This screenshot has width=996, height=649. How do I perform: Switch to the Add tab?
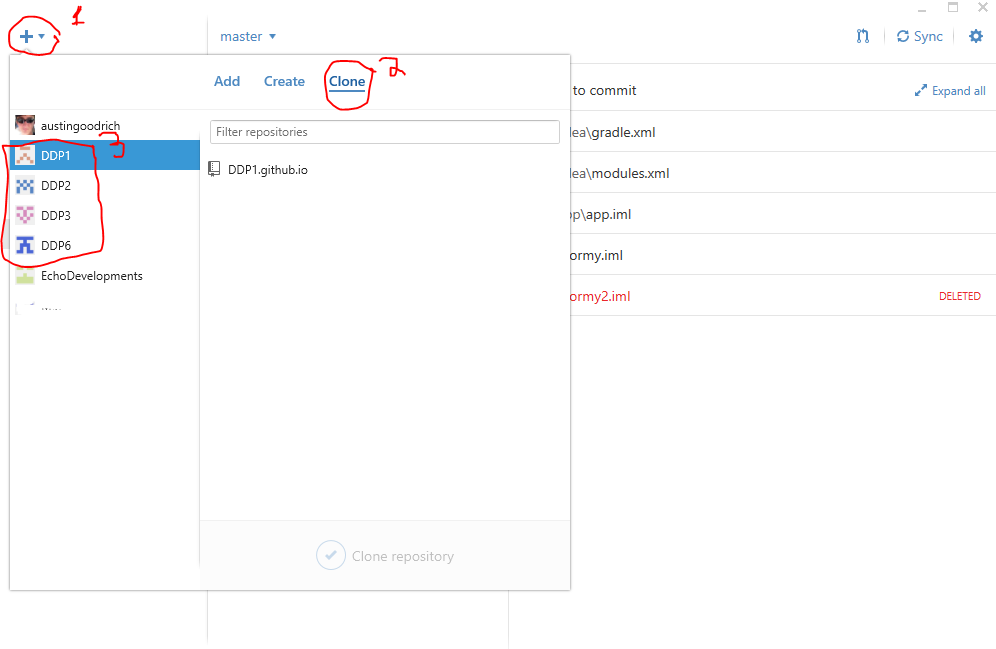point(227,82)
